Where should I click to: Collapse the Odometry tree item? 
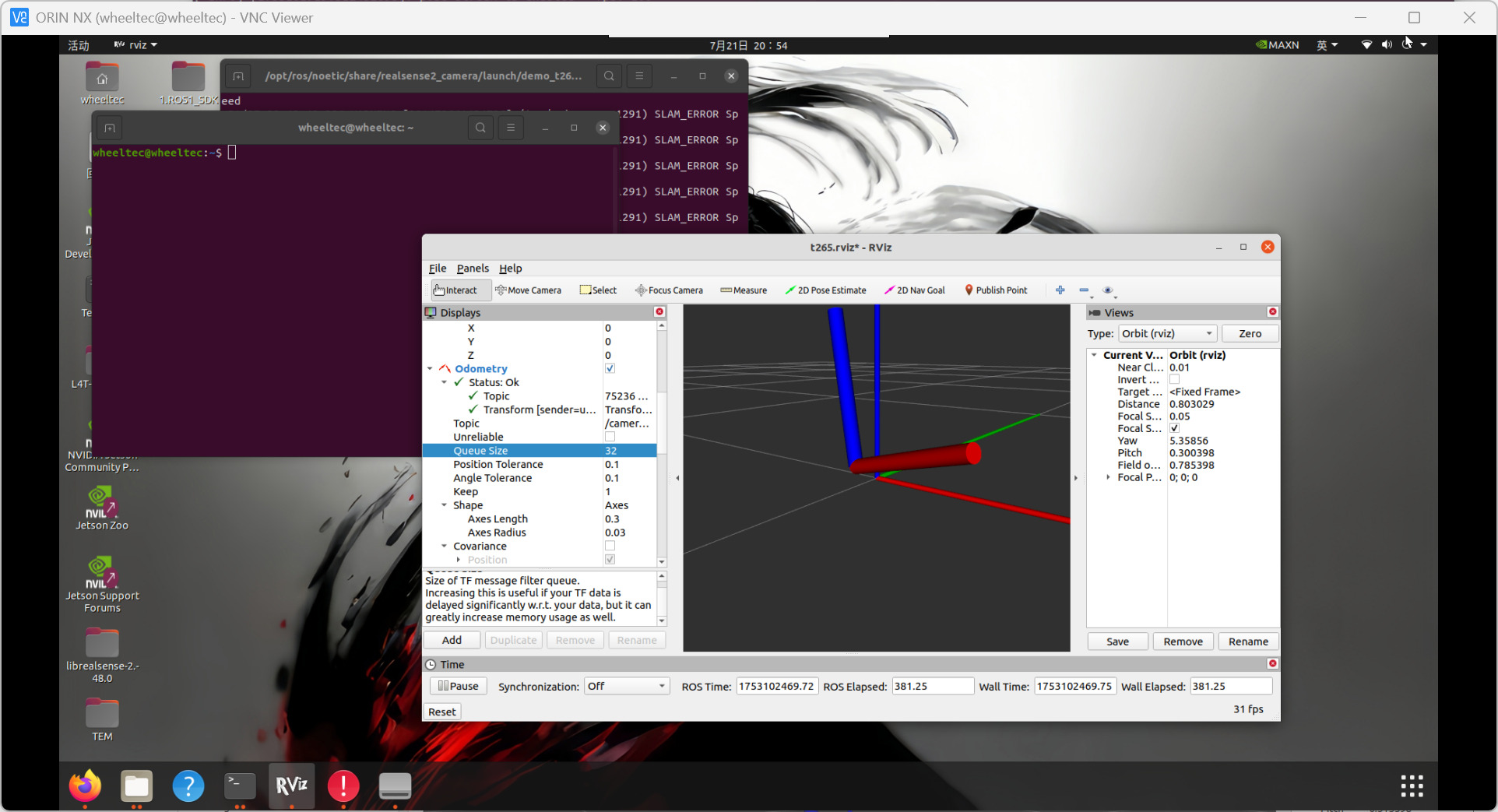(x=431, y=368)
